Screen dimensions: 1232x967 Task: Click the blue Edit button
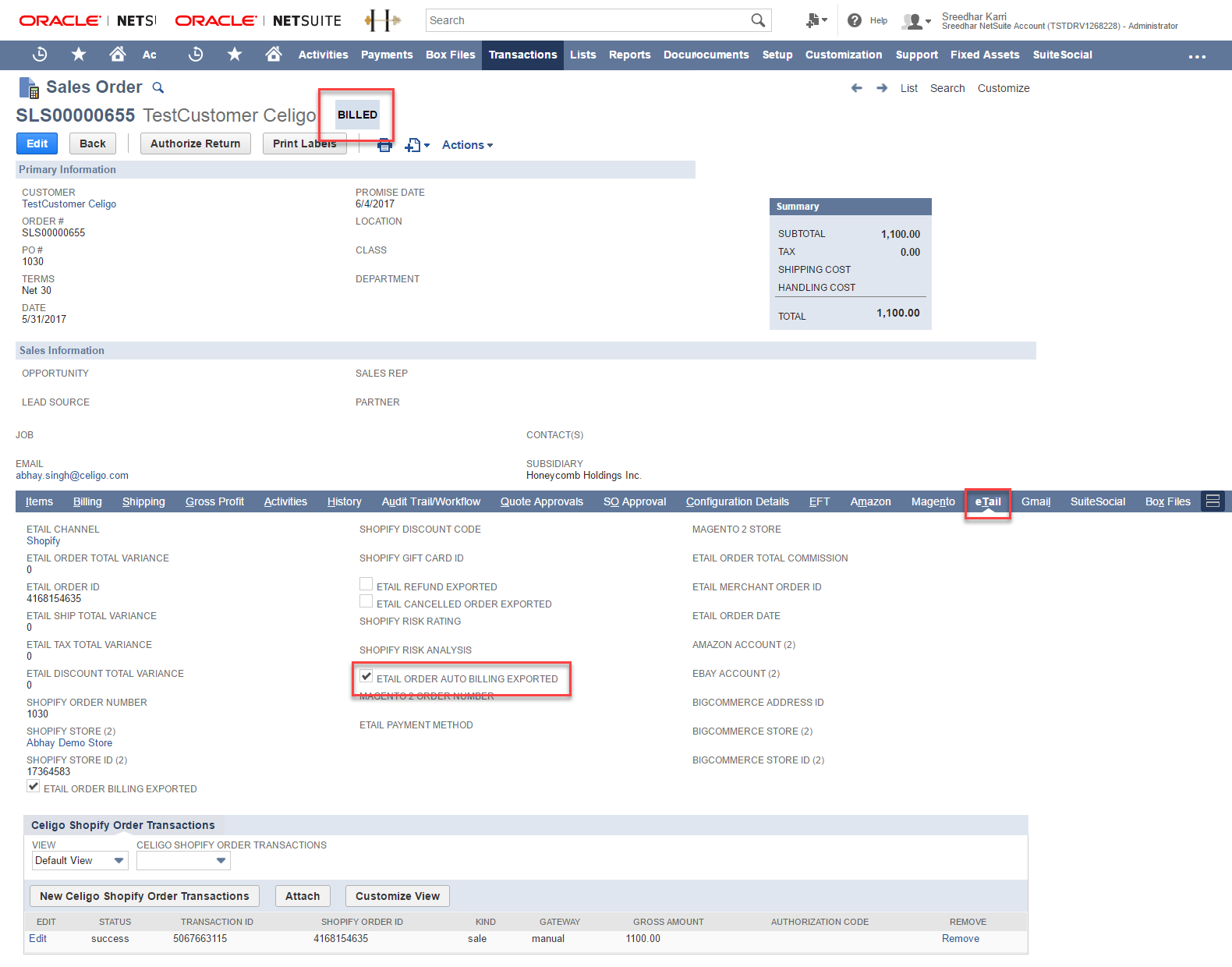click(37, 143)
